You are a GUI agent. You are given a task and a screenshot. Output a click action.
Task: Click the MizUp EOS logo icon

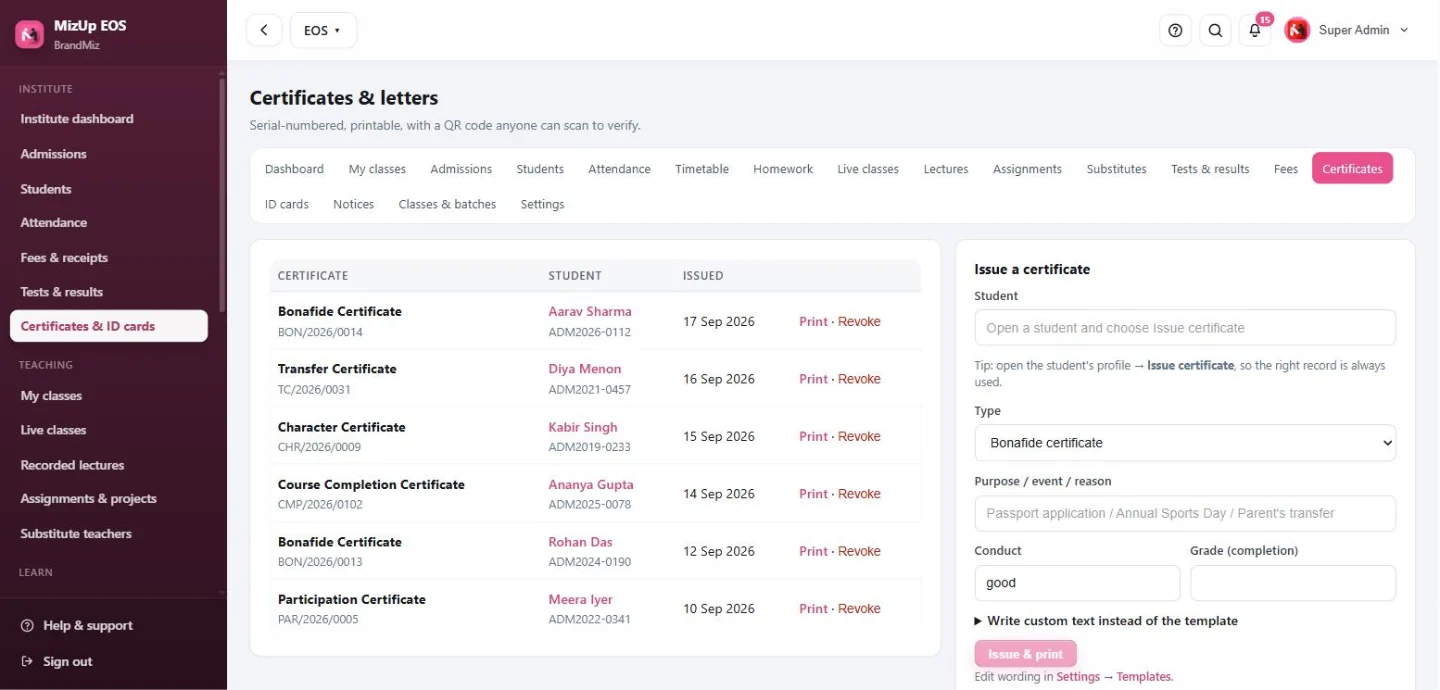coord(29,34)
